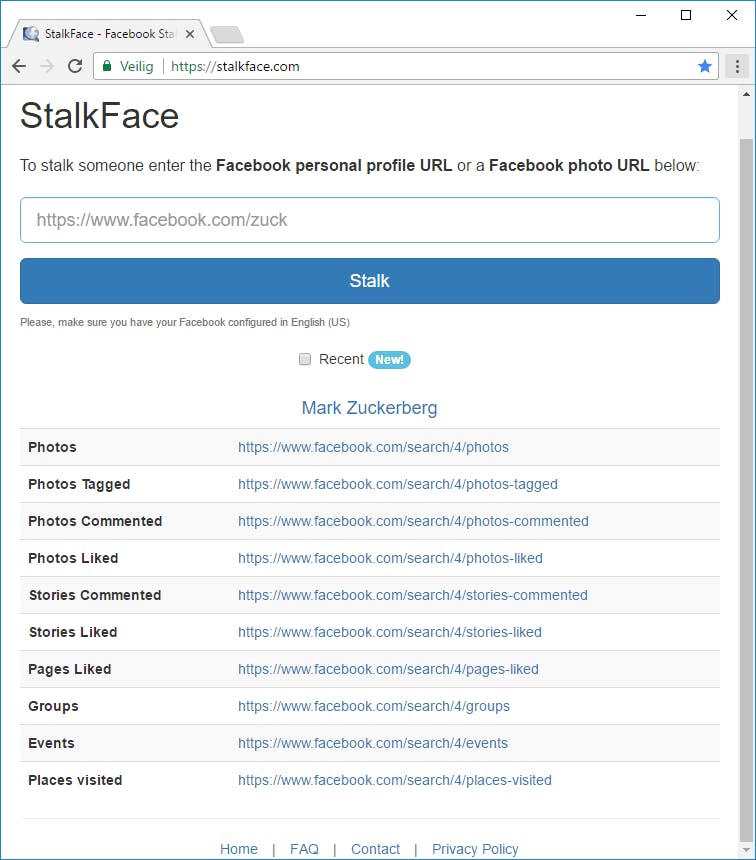The image size is (756, 860).
Task: Select the StalkFace tab
Action: pyautogui.click(x=105, y=34)
